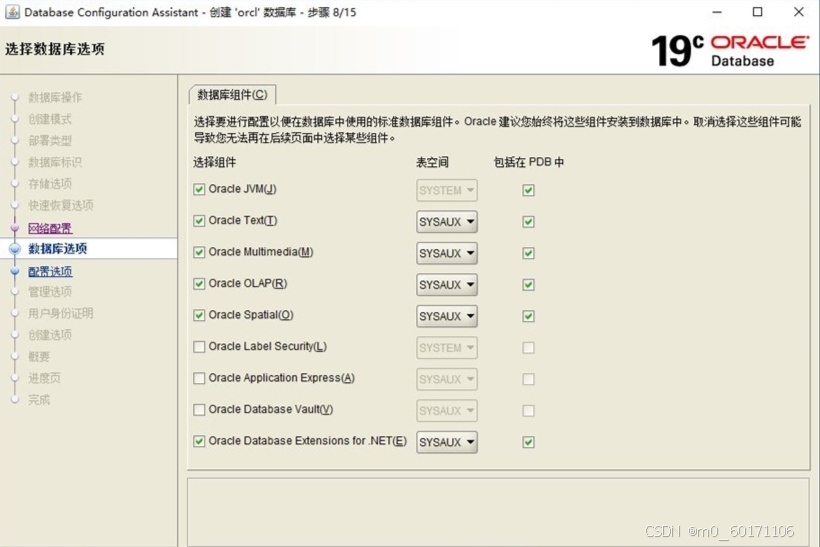Open the SYSAUX tablespace dropdown for Oracle Text
820x547 pixels.
447,222
